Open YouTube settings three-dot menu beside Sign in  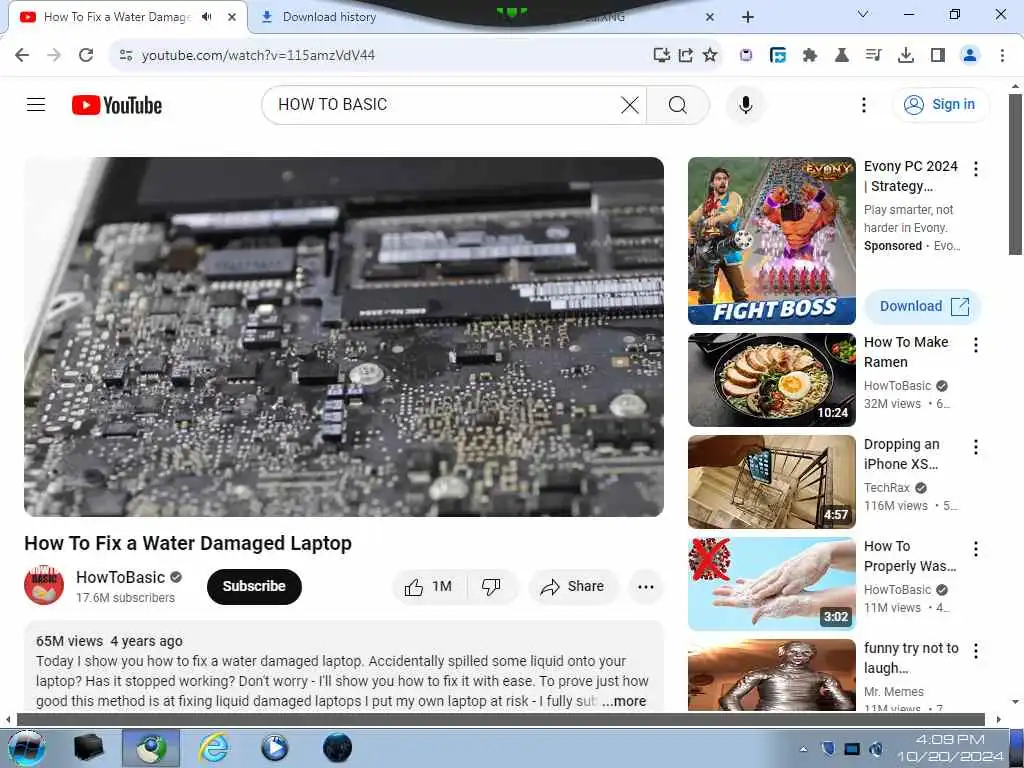(863, 104)
